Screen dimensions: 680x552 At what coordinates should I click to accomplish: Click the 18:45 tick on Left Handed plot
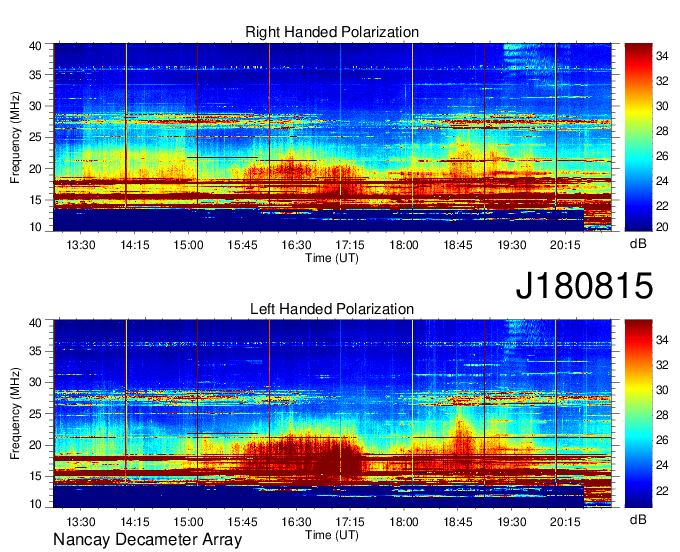[458, 522]
